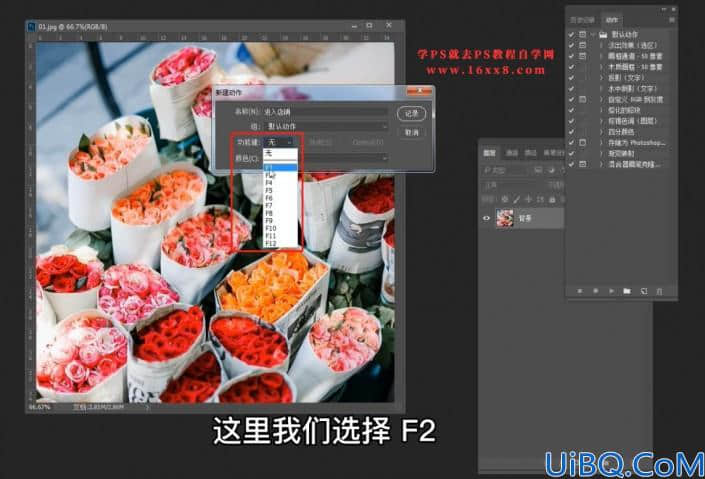Click the Record button icon in Actions panel
The image size is (705, 479).
[x=595, y=291]
